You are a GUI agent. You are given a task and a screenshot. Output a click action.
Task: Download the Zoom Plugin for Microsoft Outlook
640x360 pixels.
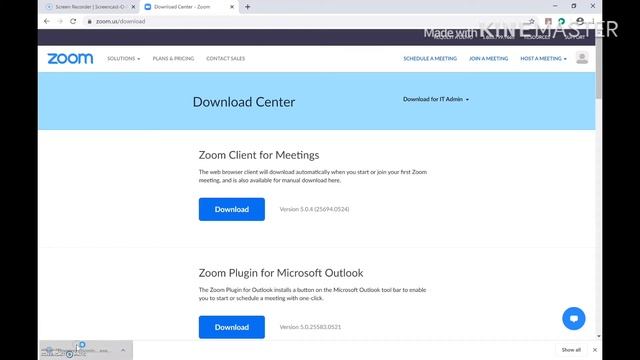232,327
